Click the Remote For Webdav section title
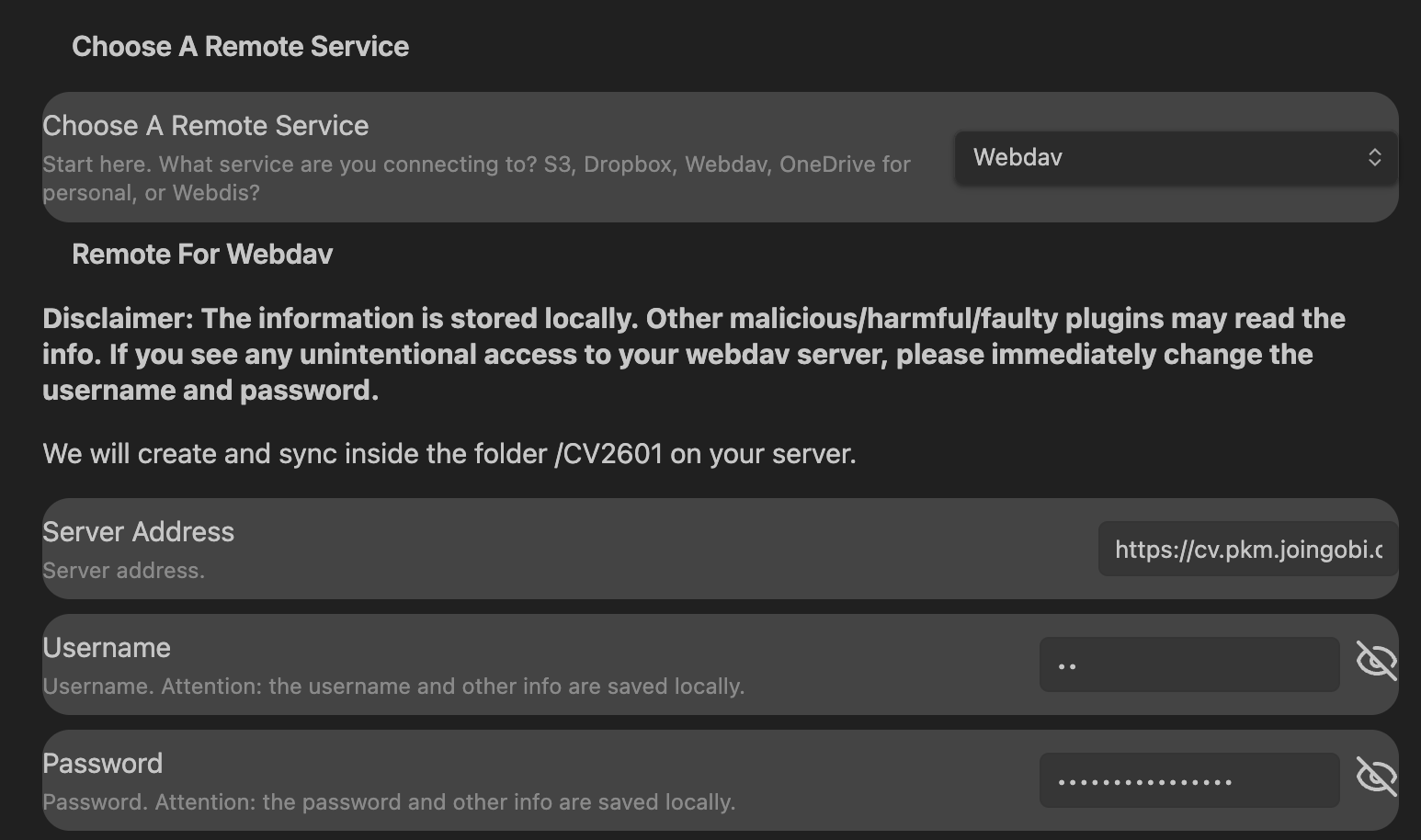Viewport: 1421px width, 840px height. coord(202,254)
